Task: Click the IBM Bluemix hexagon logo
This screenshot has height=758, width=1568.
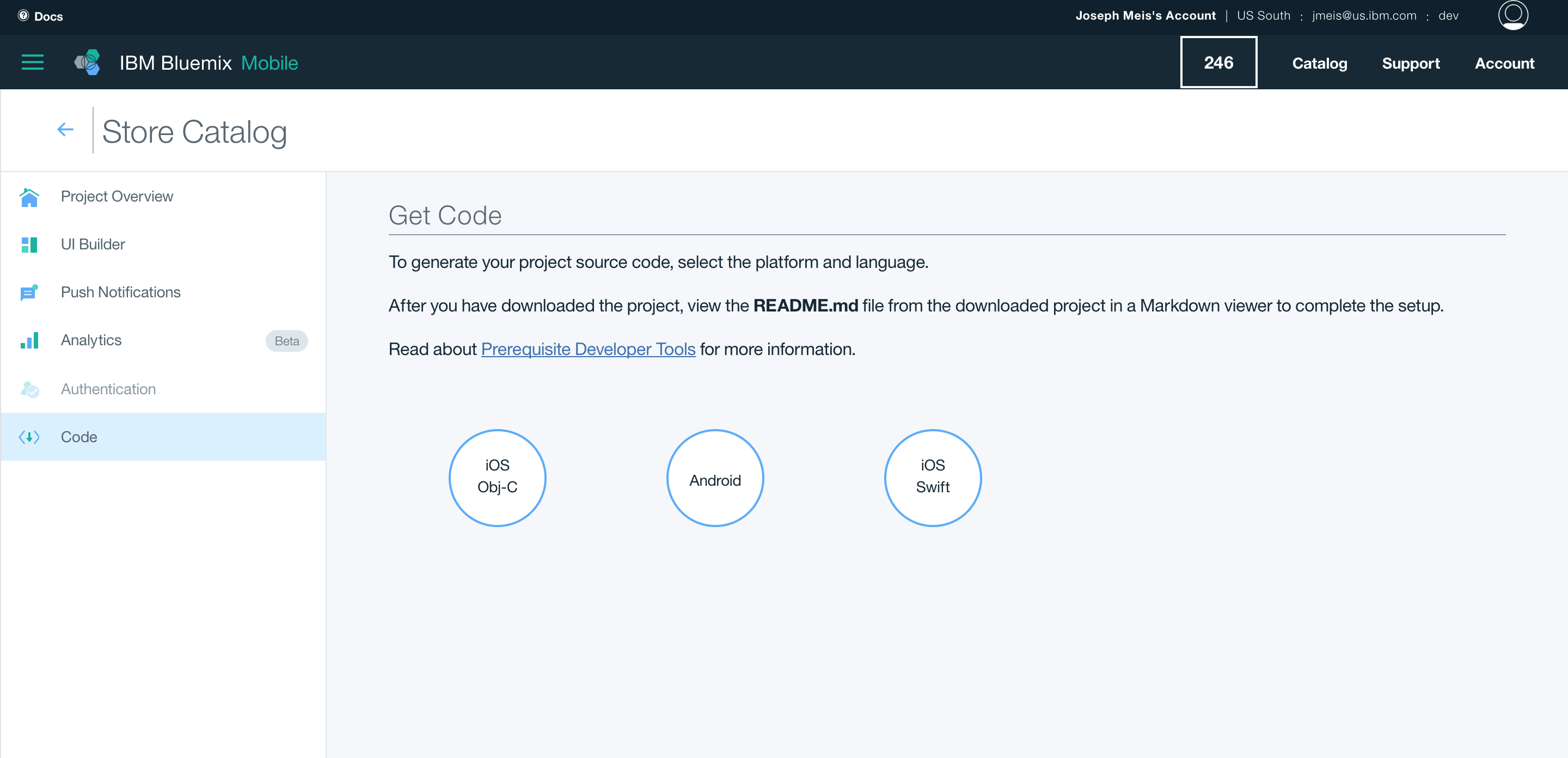Action: point(88,62)
